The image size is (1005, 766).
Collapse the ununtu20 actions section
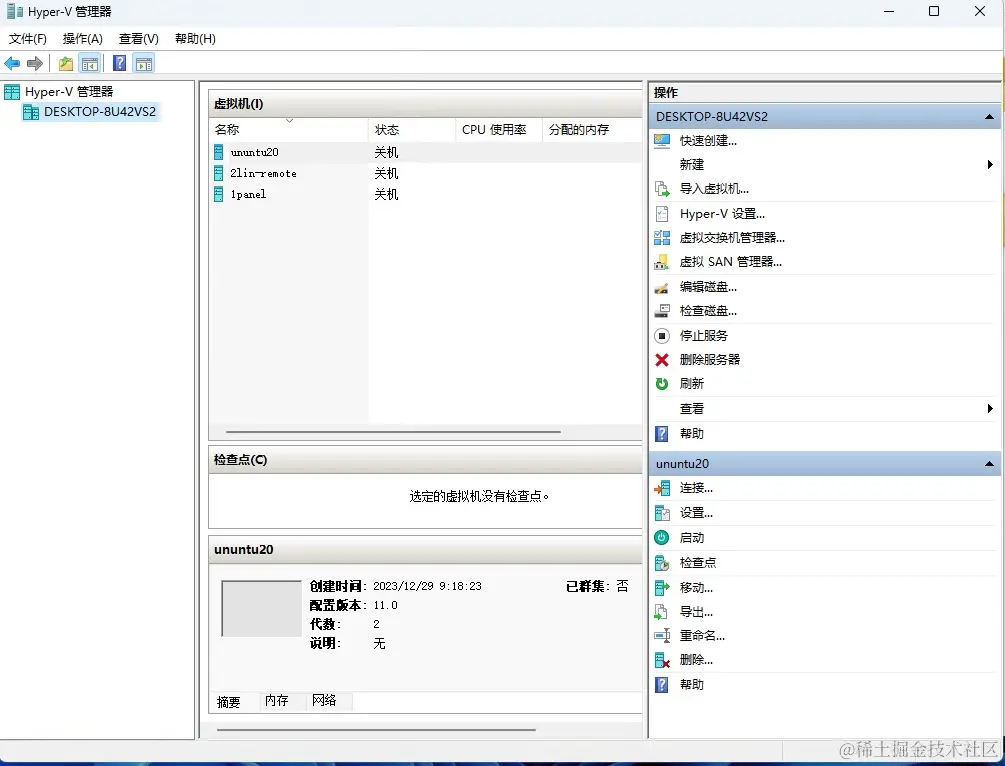click(989, 463)
